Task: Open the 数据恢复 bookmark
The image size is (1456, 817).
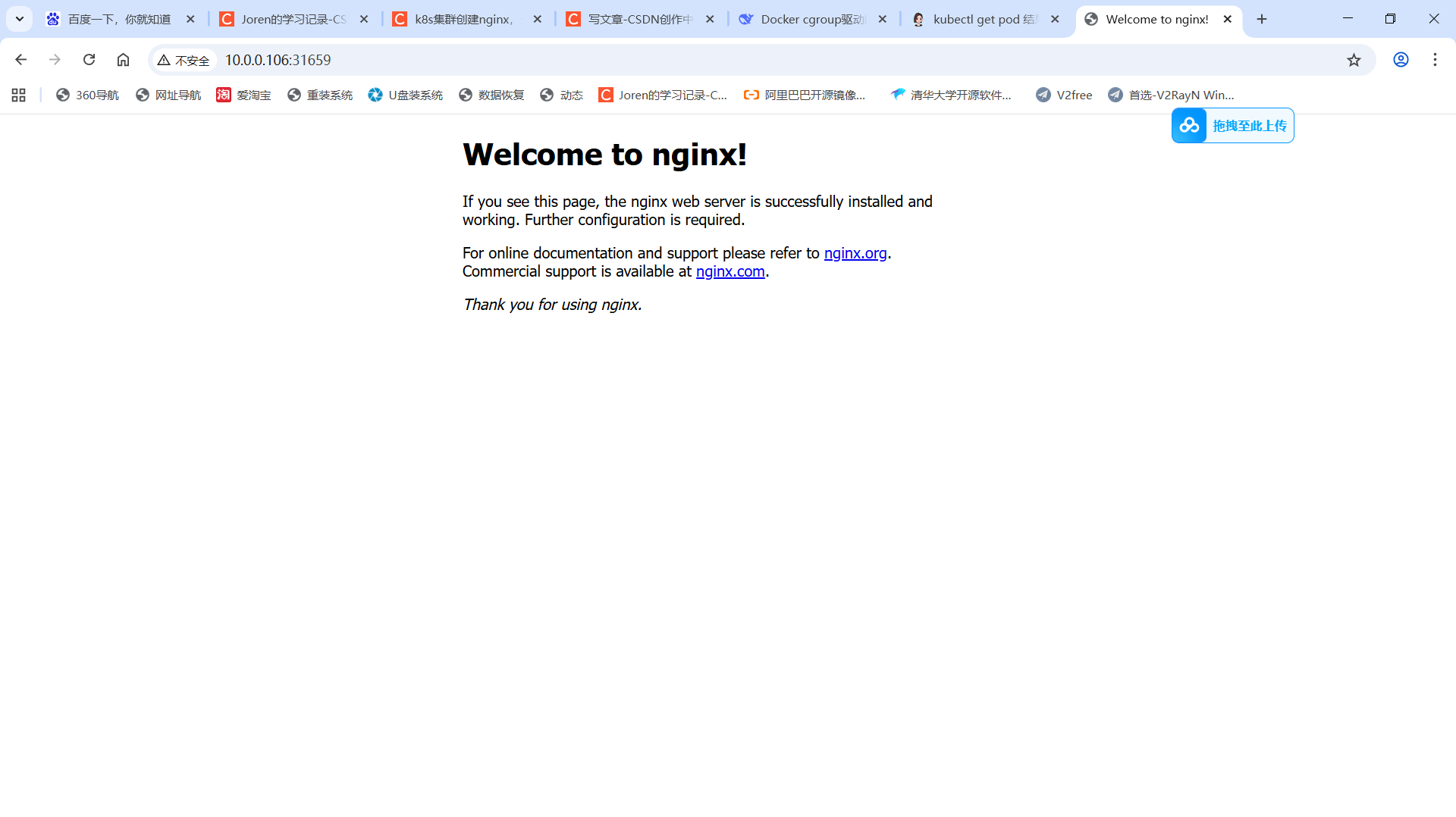Action: coord(492,95)
